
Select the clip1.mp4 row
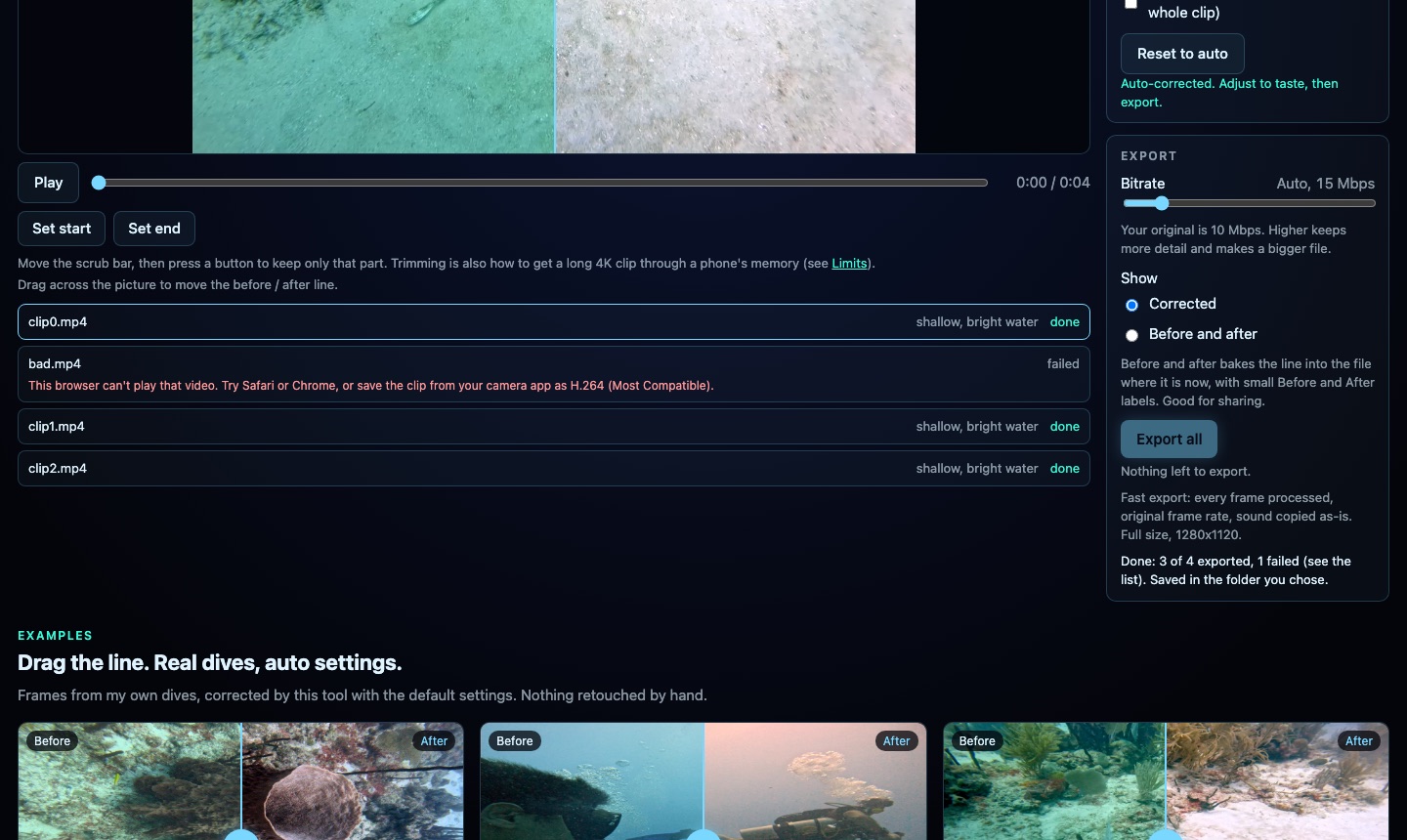554,427
